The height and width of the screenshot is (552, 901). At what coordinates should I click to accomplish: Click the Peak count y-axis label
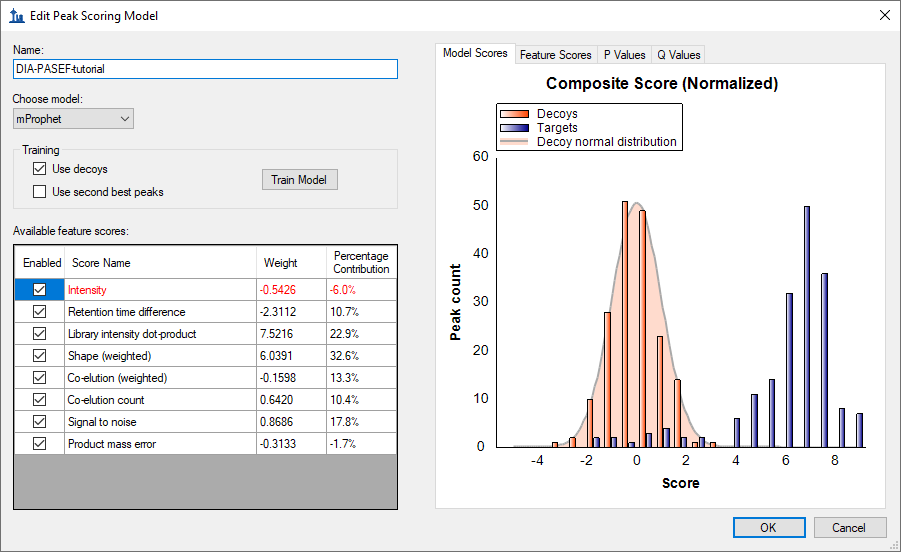click(455, 302)
